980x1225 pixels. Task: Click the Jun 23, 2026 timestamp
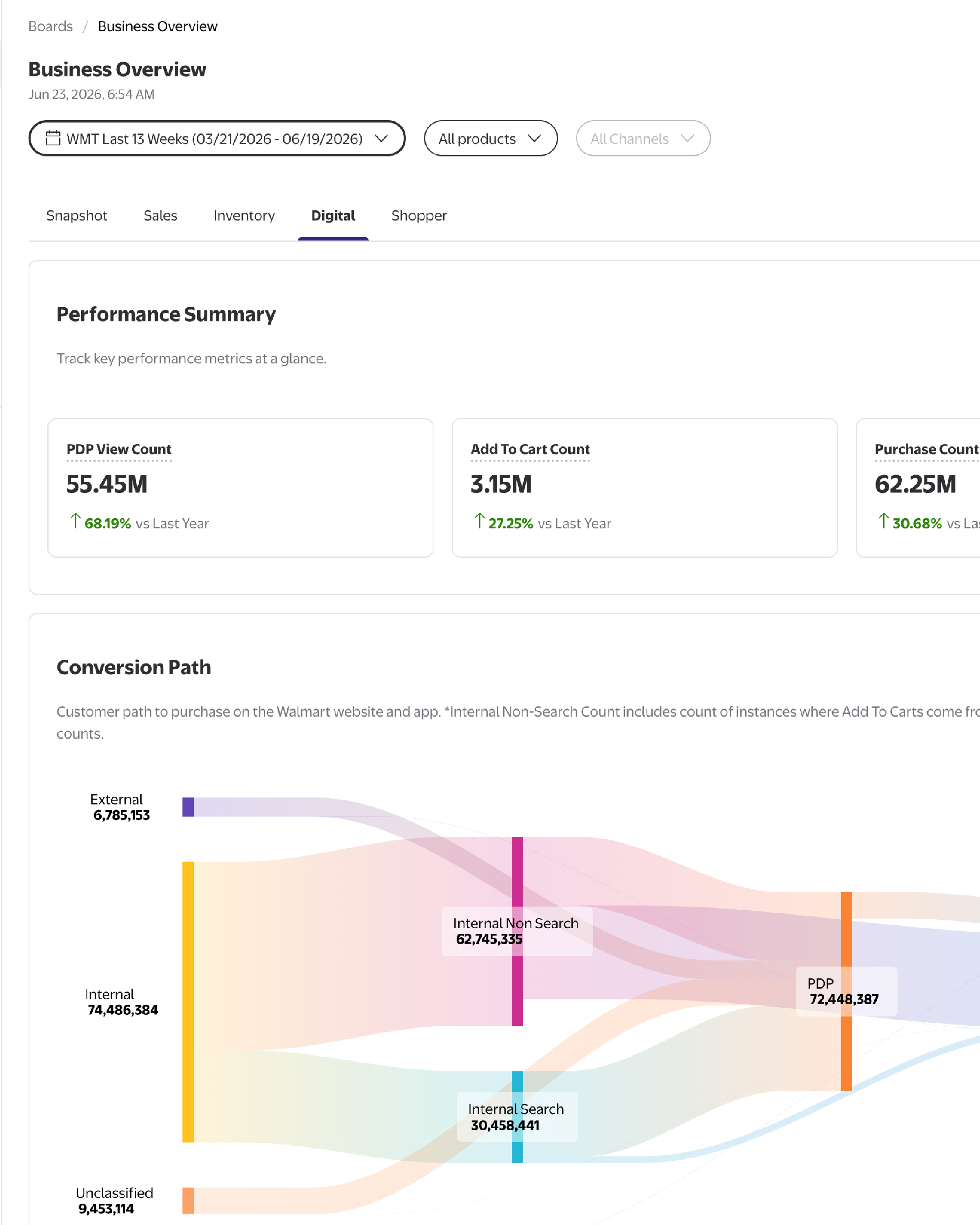[x=91, y=94]
